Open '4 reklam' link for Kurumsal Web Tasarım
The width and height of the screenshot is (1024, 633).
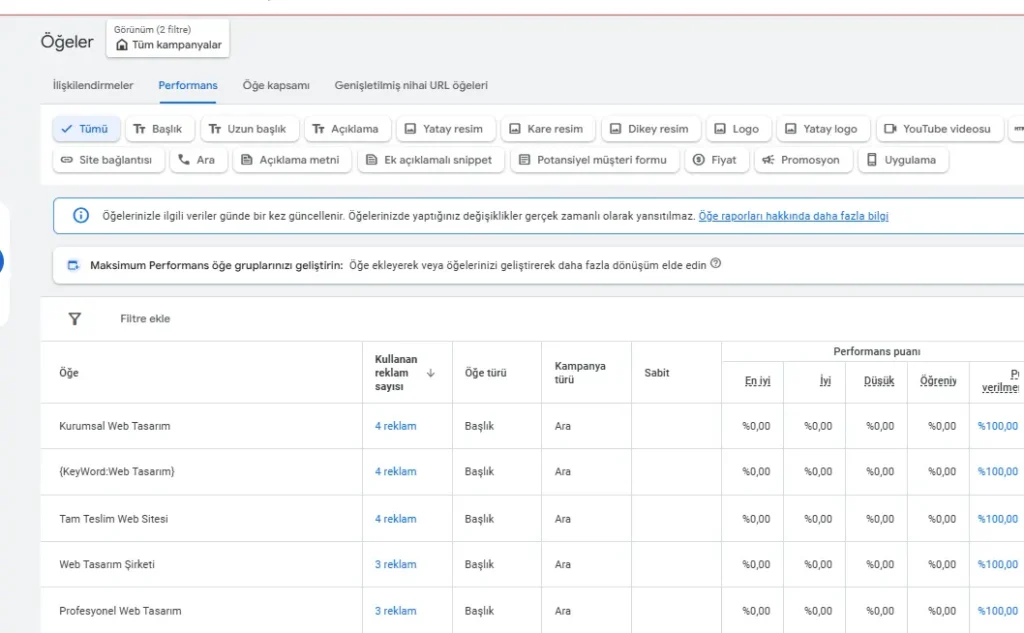tap(395, 426)
